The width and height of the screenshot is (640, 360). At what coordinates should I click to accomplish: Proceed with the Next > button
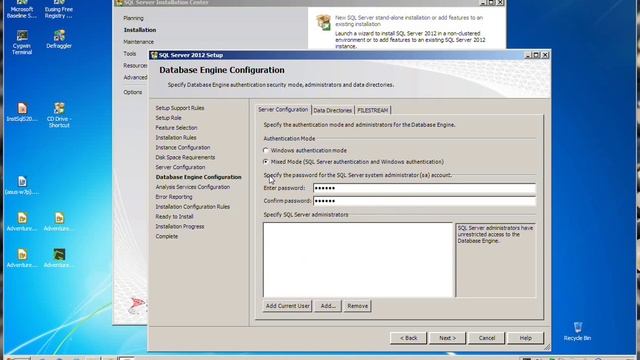pos(447,338)
